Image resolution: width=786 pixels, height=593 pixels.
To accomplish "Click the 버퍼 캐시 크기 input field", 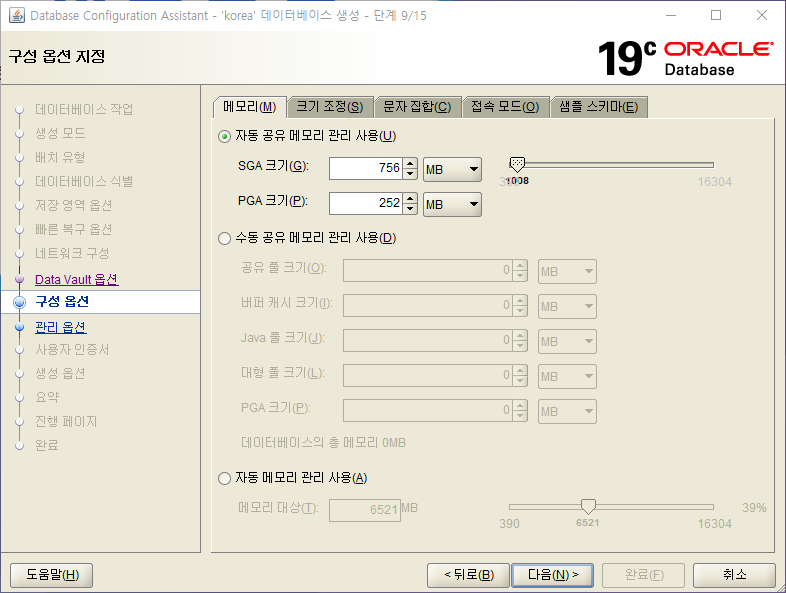I will (x=428, y=306).
